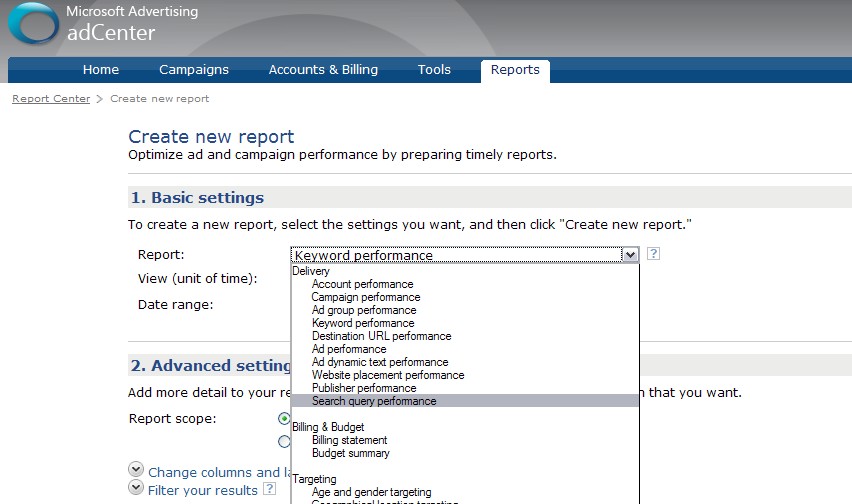852x504 pixels.
Task: Open the Campaigns tab
Action: pos(193,70)
